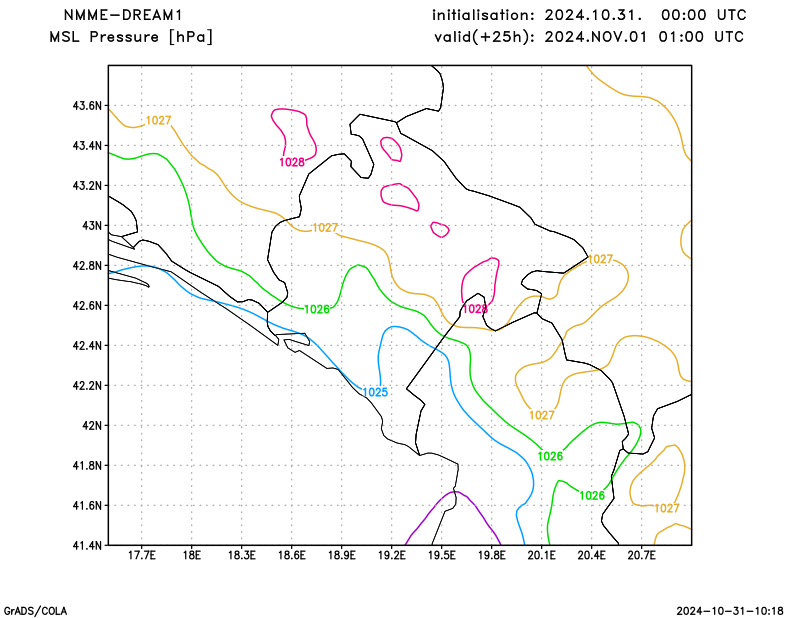Pick the 18.9E longitude axis label

341,555
